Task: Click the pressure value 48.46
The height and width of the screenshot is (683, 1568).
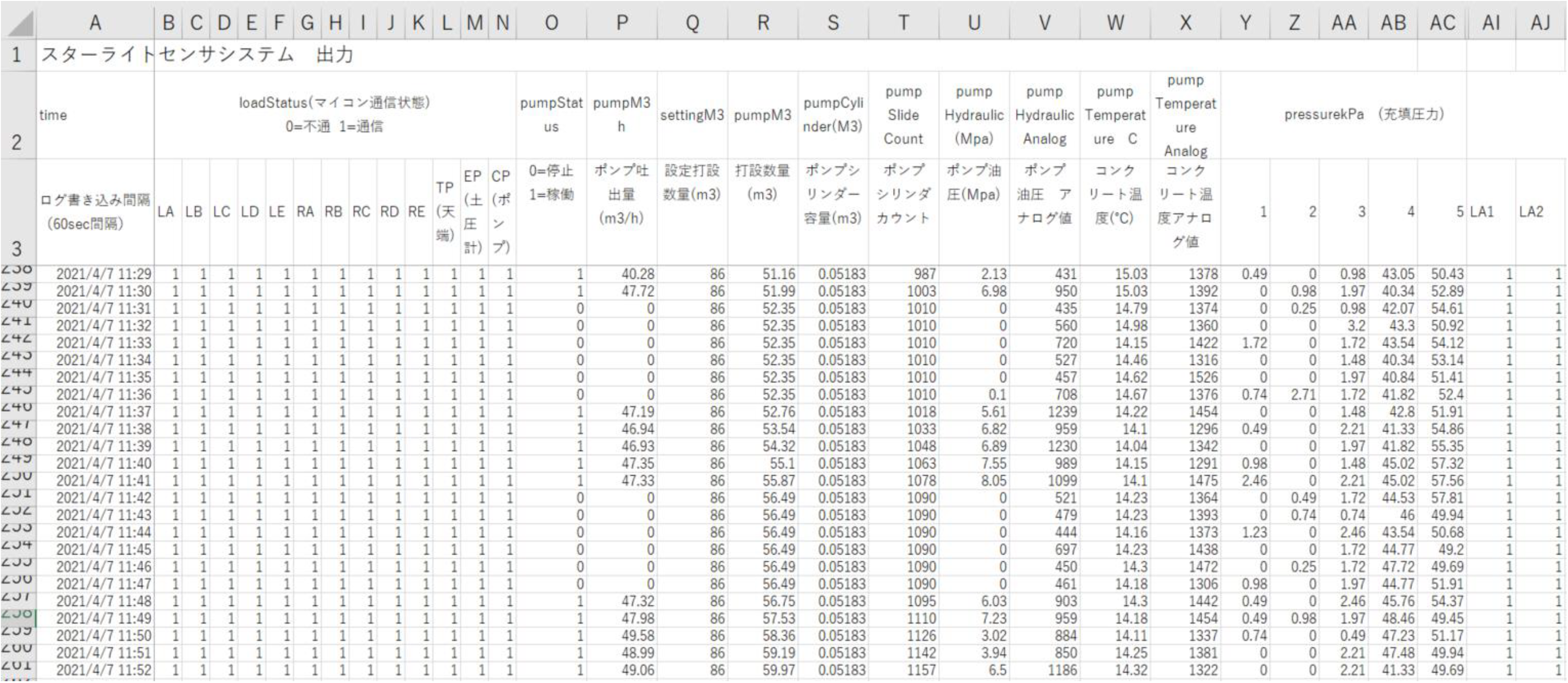Action: click(x=1393, y=619)
